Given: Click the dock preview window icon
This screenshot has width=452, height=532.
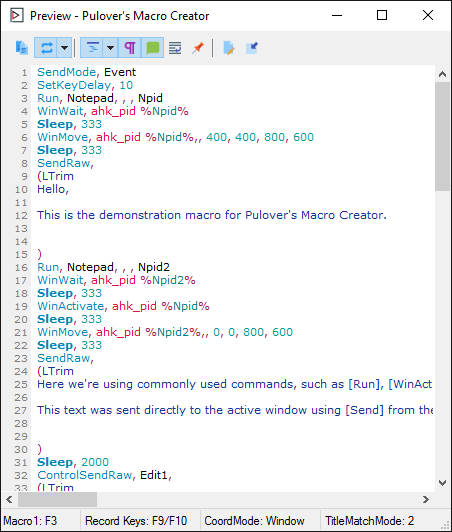Looking at the screenshot, I should [x=252, y=48].
